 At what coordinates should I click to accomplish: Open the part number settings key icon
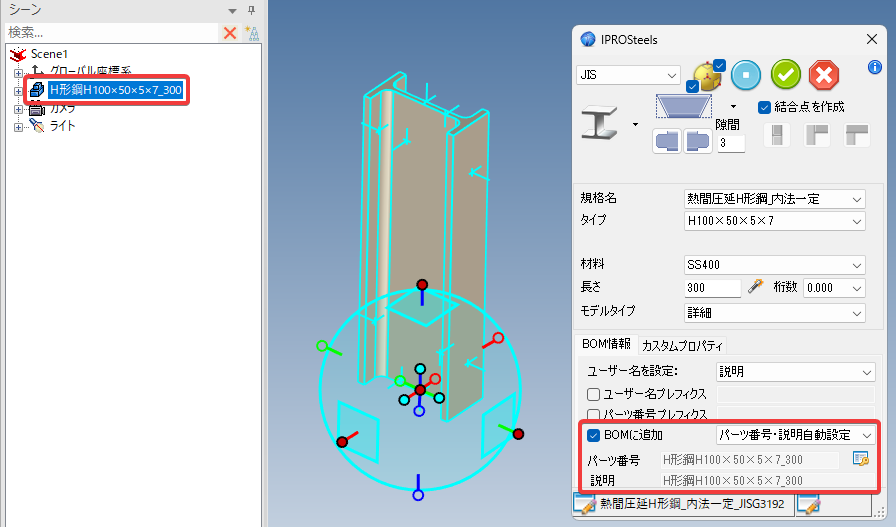point(861,458)
